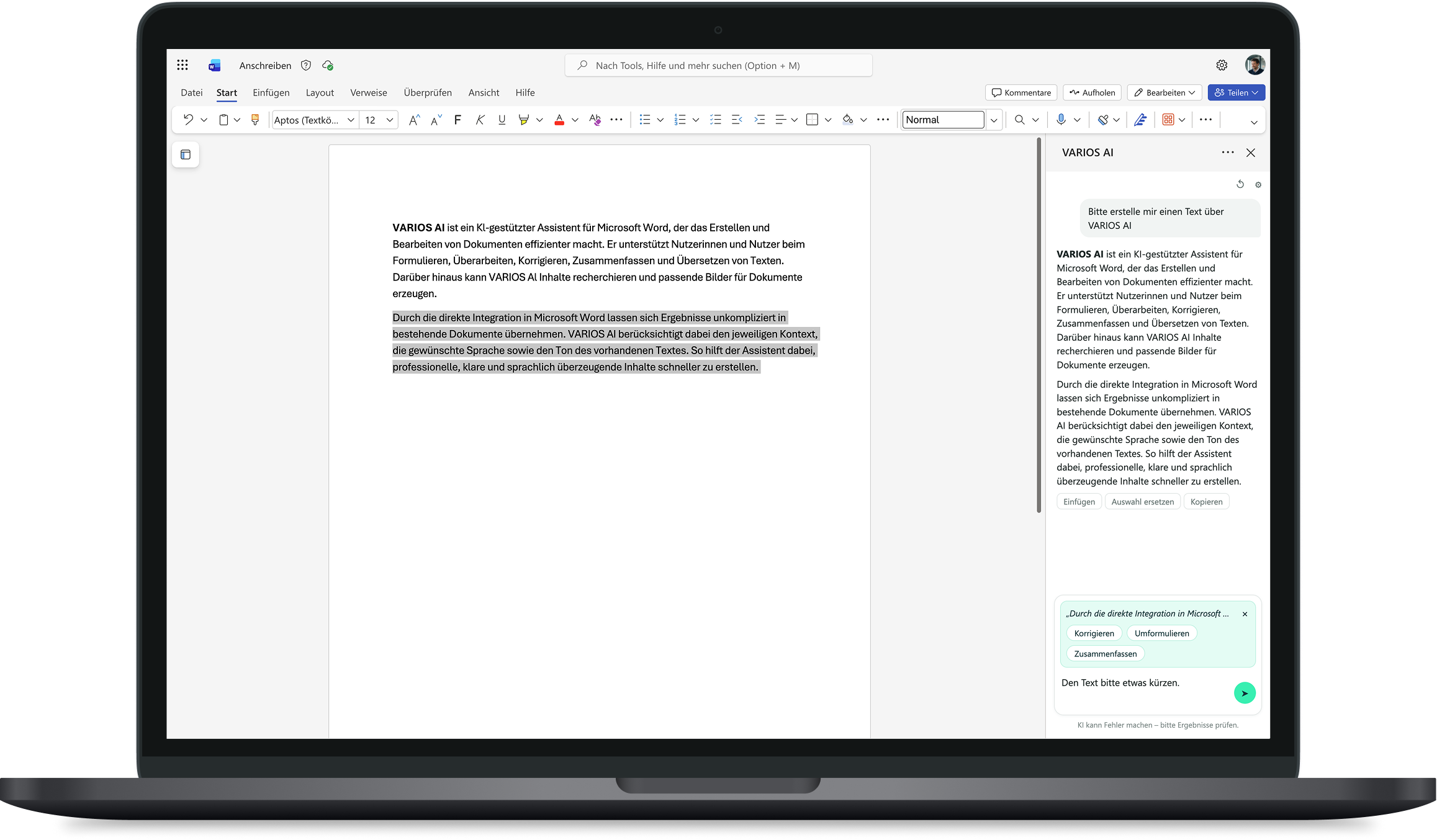This screenshot has width=1437, height=840.
Task: Start dictation with the microphone icon
Action: 1061,120
